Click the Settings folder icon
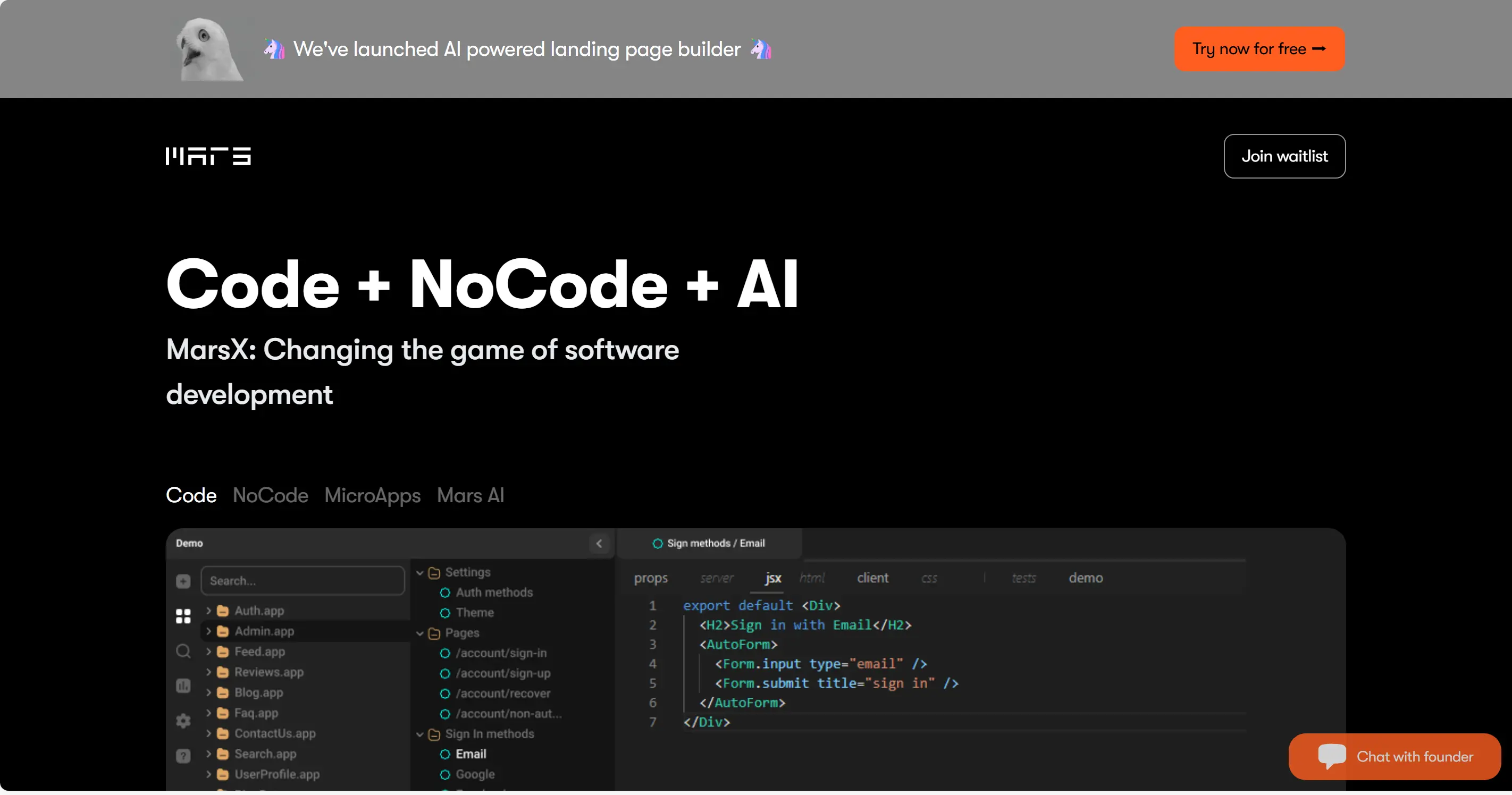 coord(434,573)
